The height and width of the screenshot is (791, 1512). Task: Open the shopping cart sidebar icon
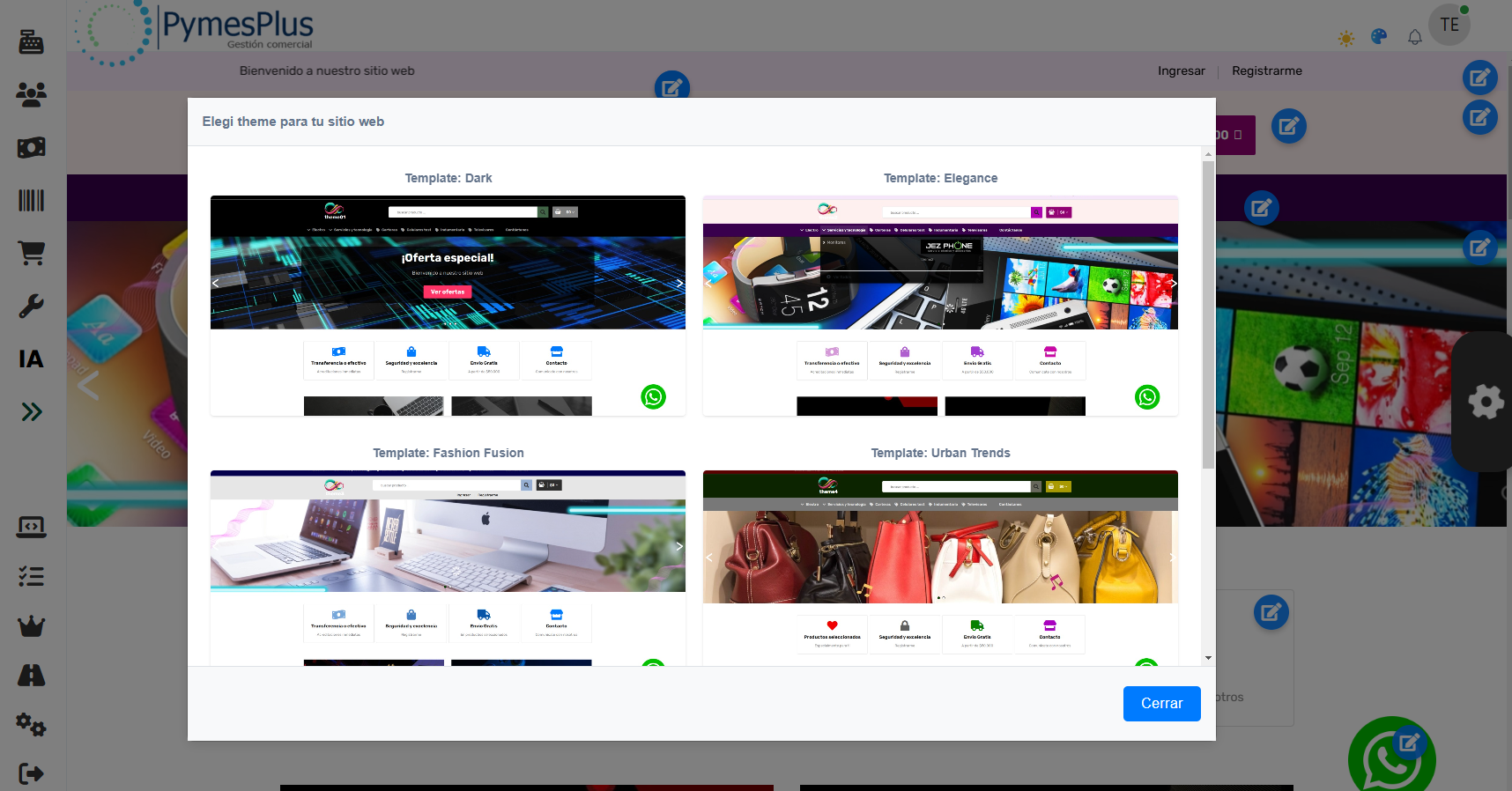coord(32,253)
